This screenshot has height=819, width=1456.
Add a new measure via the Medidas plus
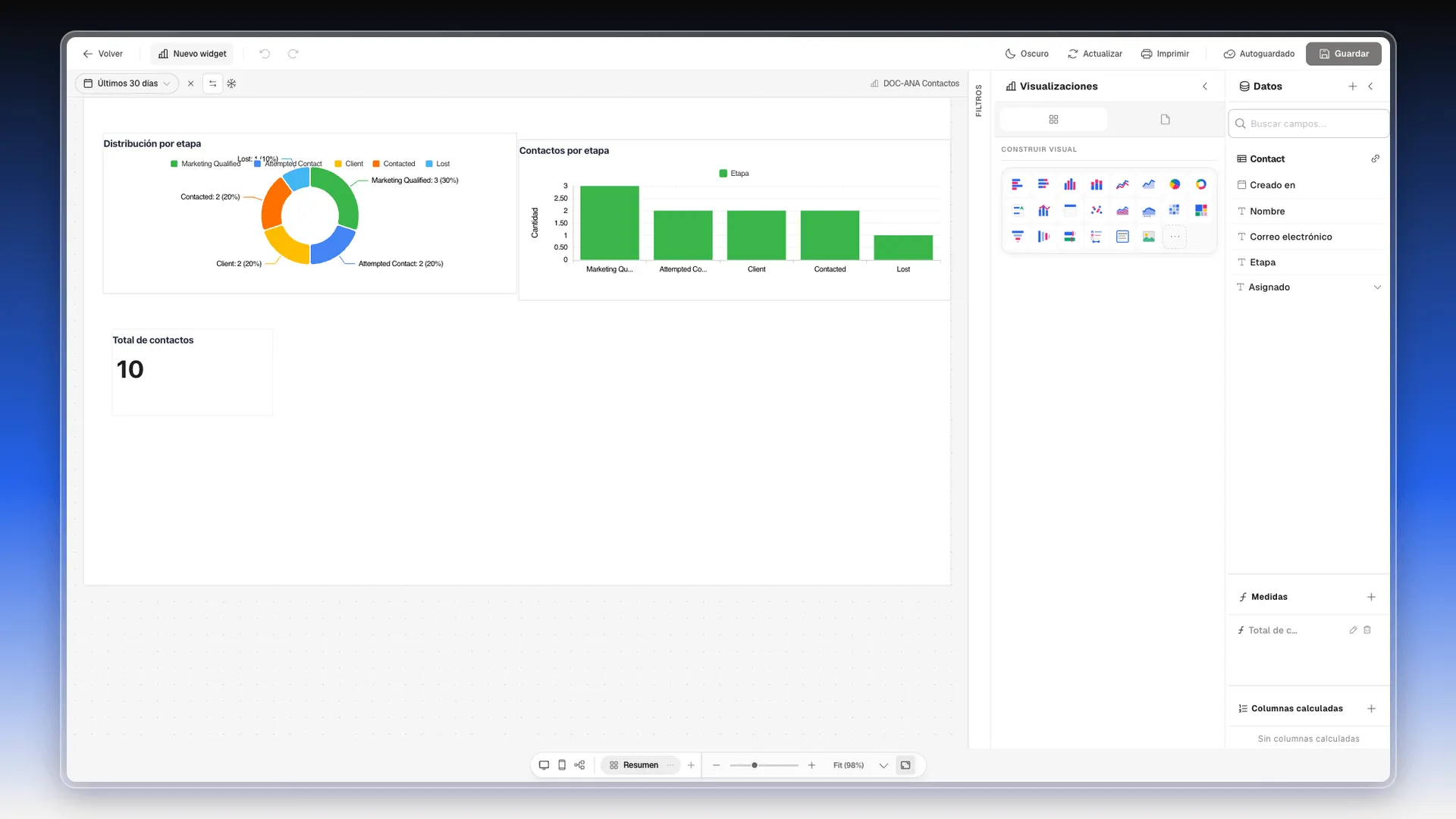1371,597
